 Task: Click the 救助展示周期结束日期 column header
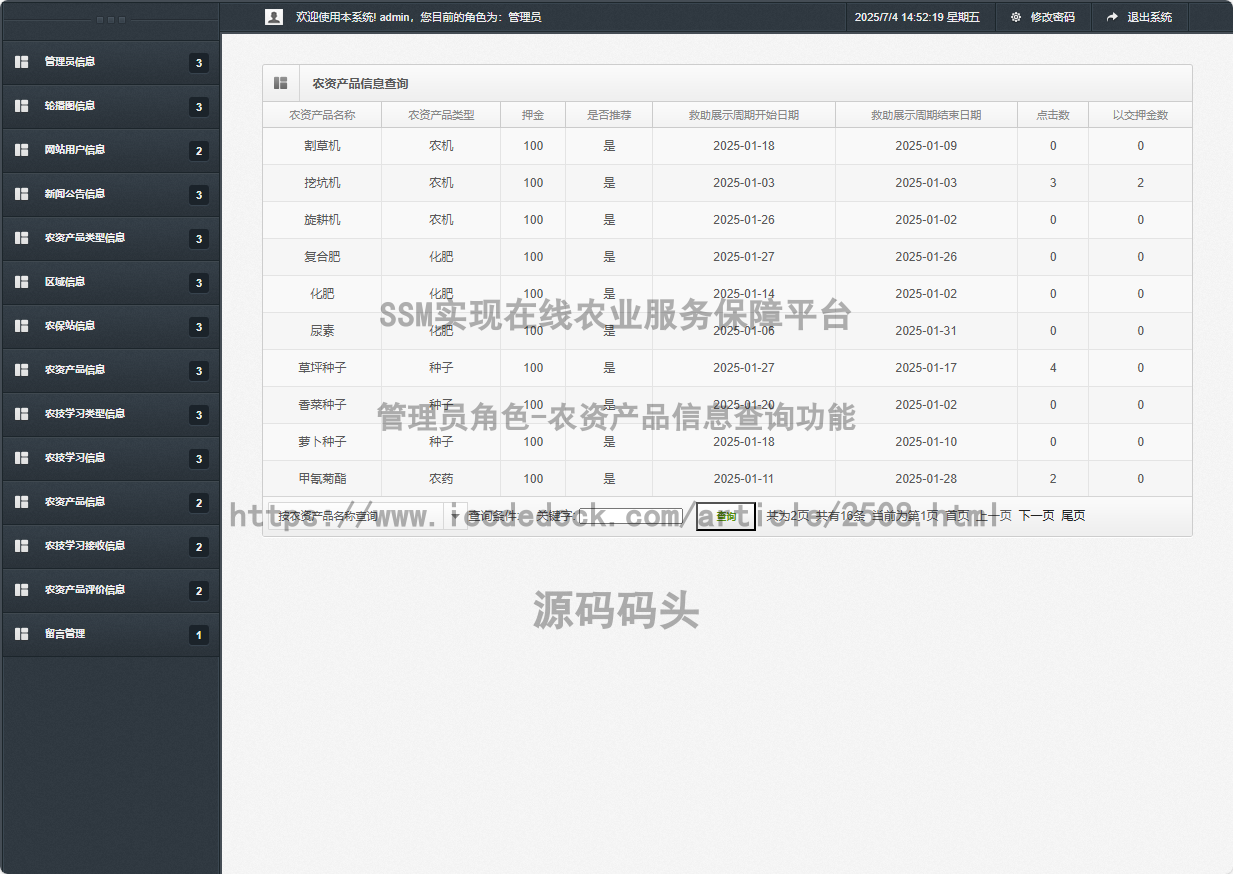pos(926,115)
